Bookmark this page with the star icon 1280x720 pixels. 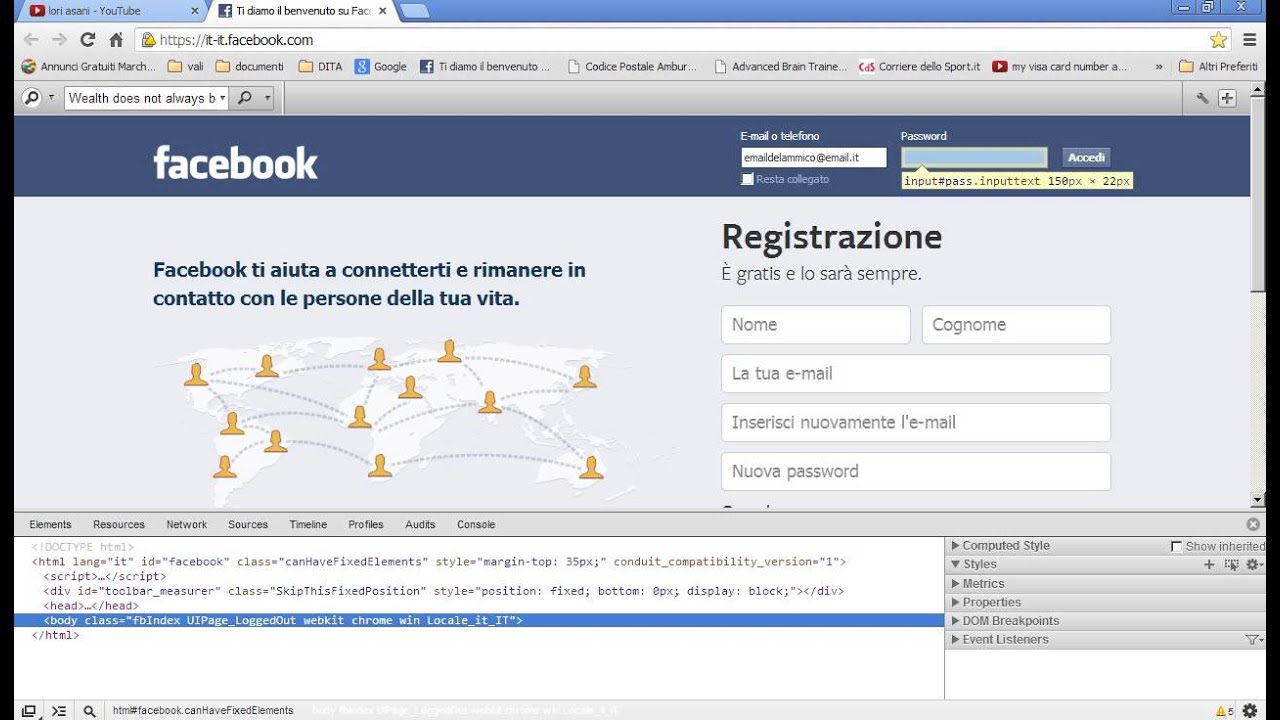[x=1218, y=40]
